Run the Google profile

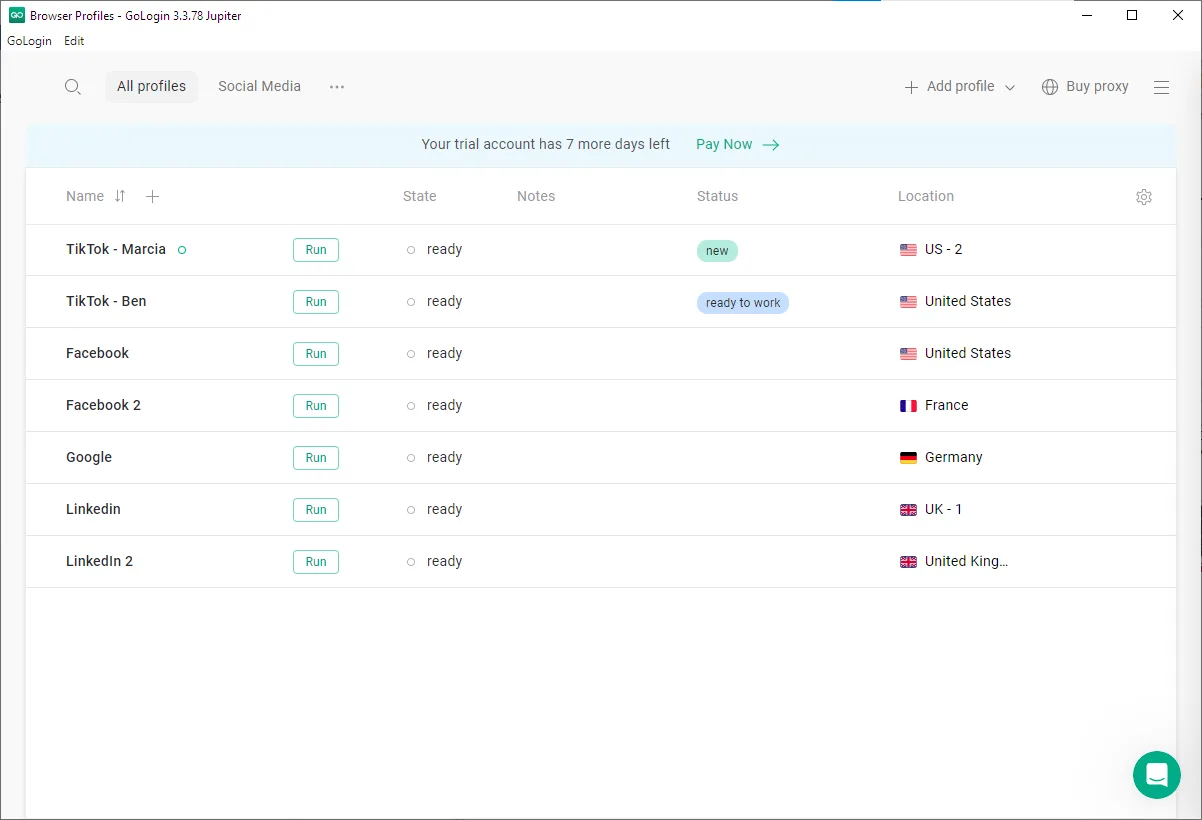coord(316,458)
